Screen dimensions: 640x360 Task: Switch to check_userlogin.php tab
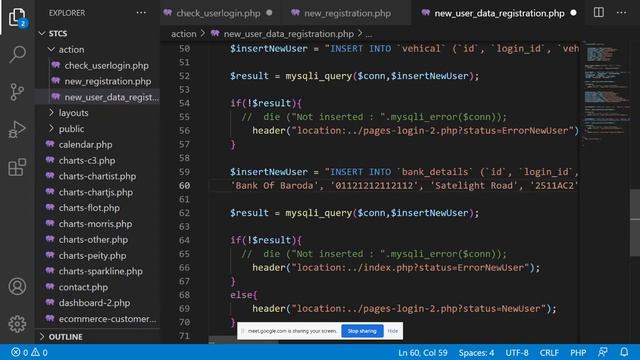pyautogui.click(x=218, y=13)
